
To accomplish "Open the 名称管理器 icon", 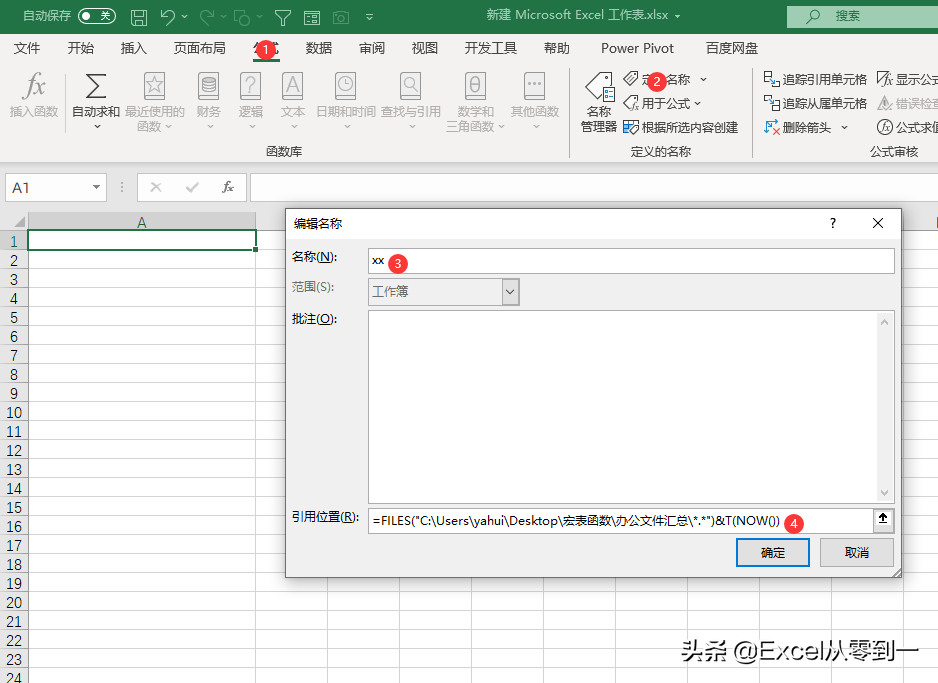I will (599, 87).
